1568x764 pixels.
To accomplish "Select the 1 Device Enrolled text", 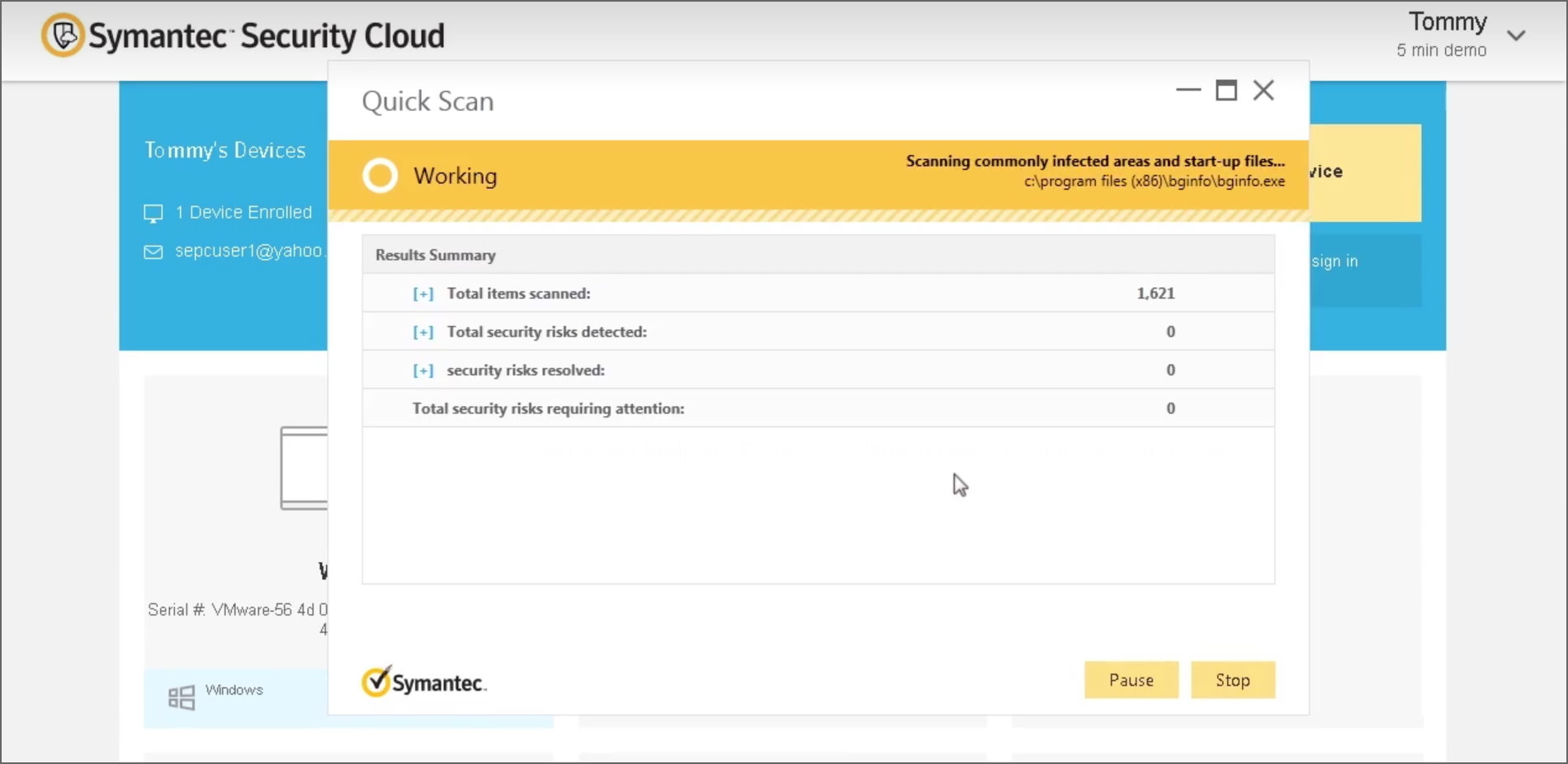I will pos(243,212).
